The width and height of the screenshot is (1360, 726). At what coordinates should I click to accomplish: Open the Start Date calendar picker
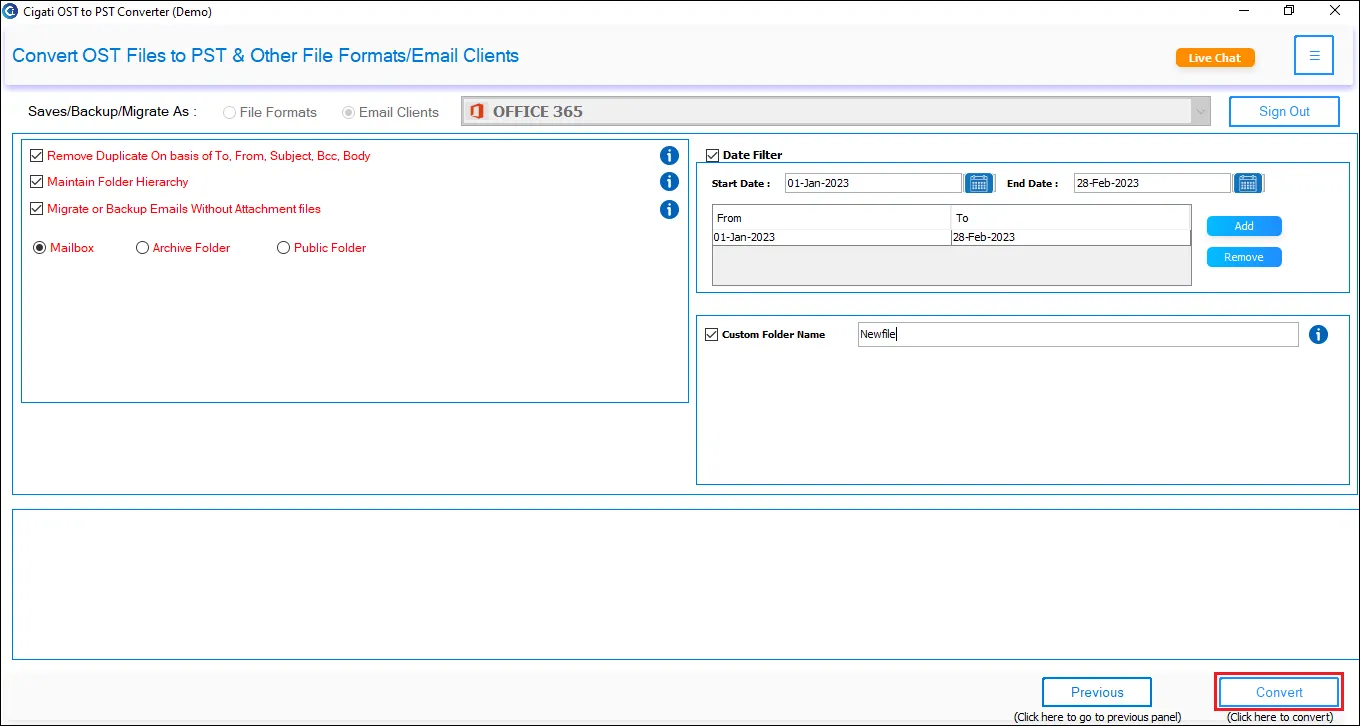point(979,183)
